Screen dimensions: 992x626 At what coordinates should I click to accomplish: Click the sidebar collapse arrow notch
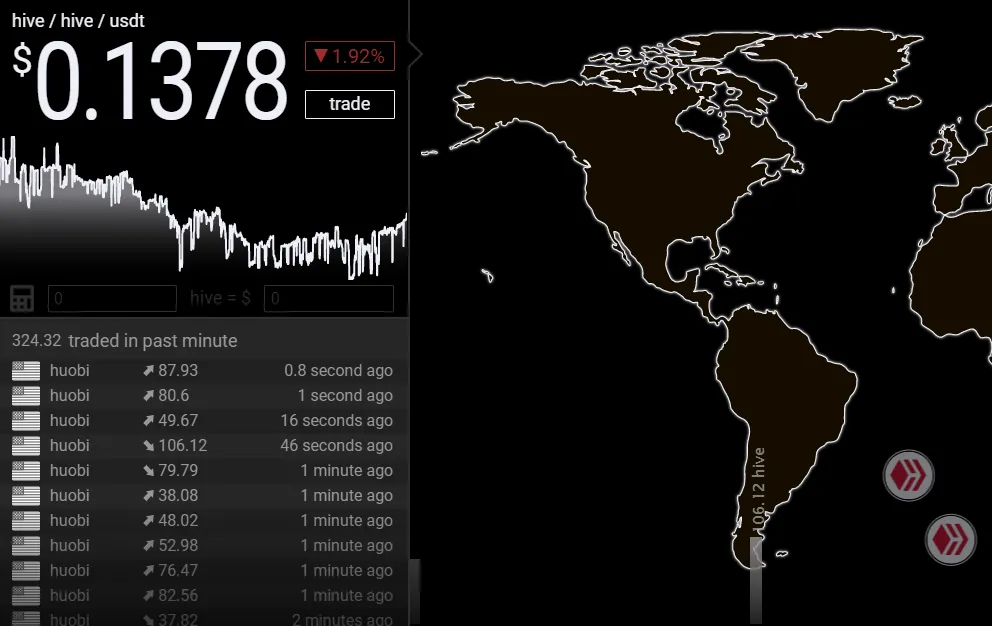(416, 54)
